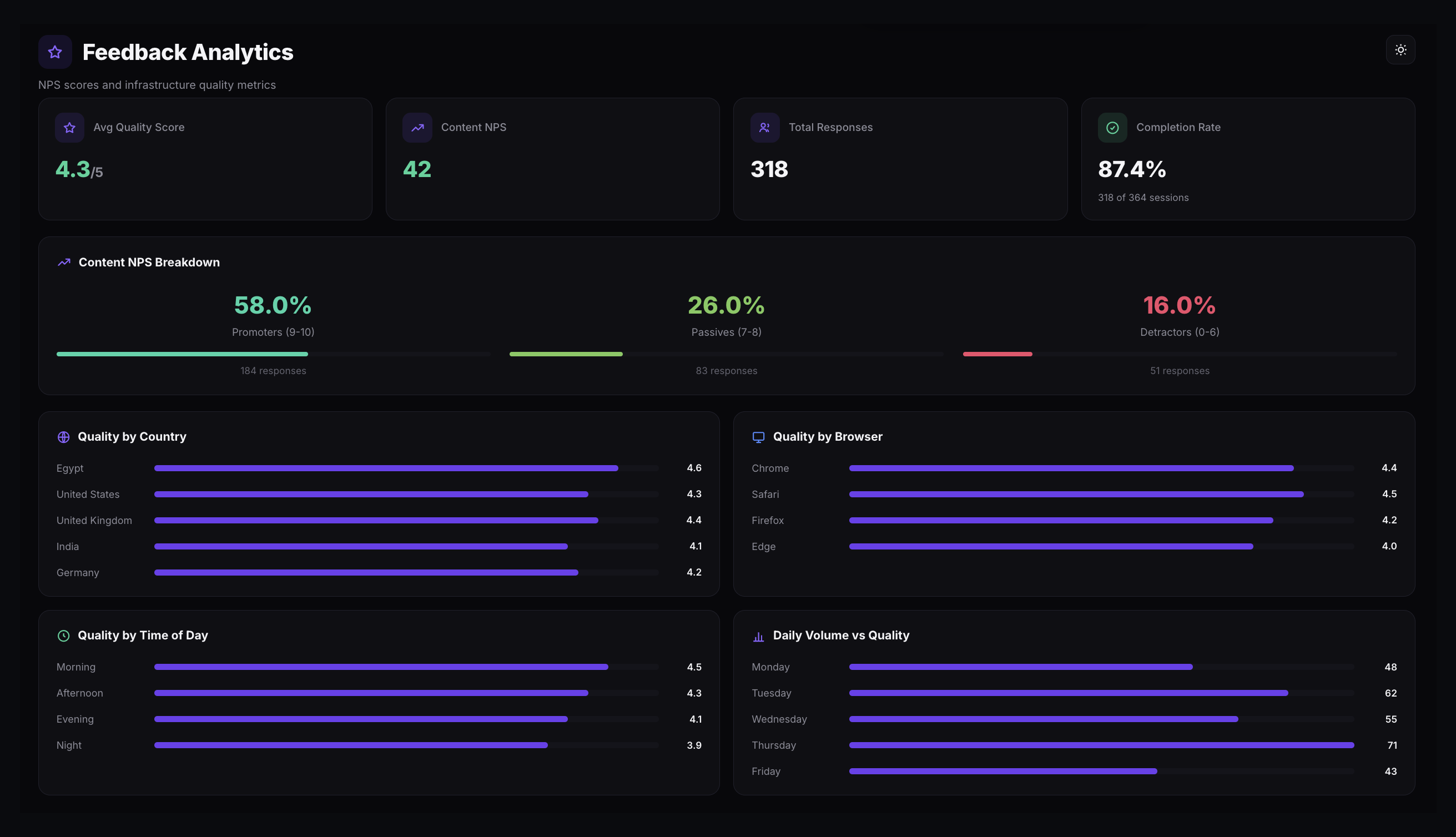Click the Edge score value 4.0
Image resolution: width=1456 pixels, height=837 pixels.
coord(1389,546)
